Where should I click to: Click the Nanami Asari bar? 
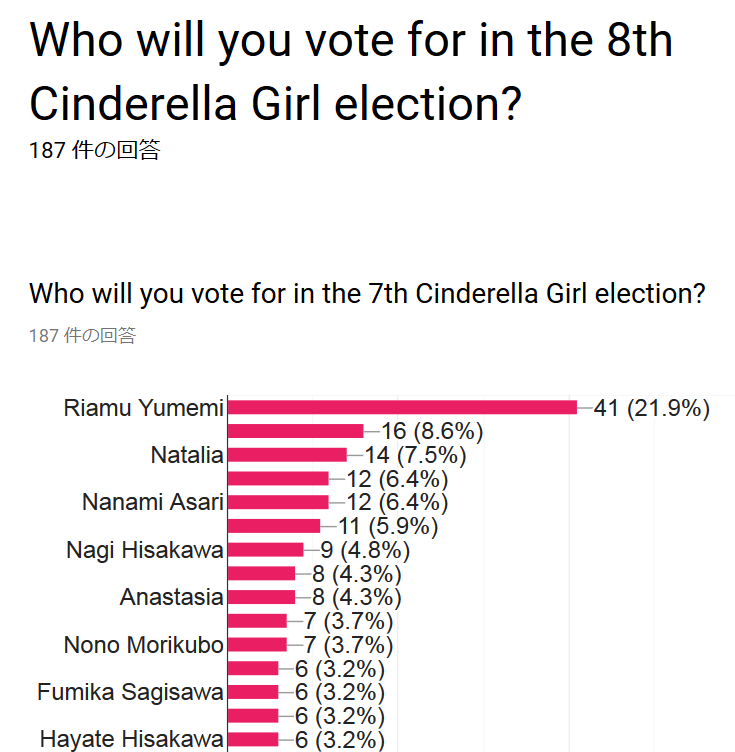(278, 502)
